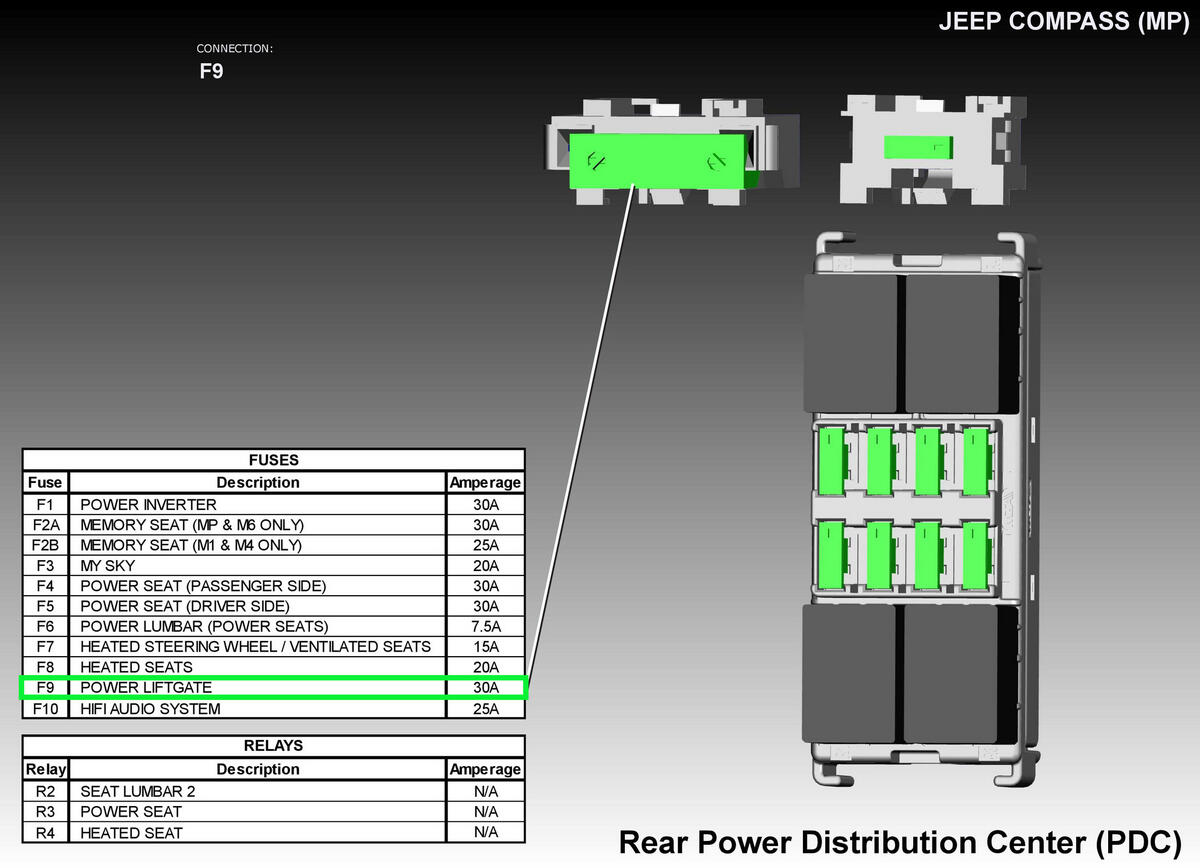Click the large green F9 fuse close-up
This screenshot has width=1200, height=868.
click(658, 160)
